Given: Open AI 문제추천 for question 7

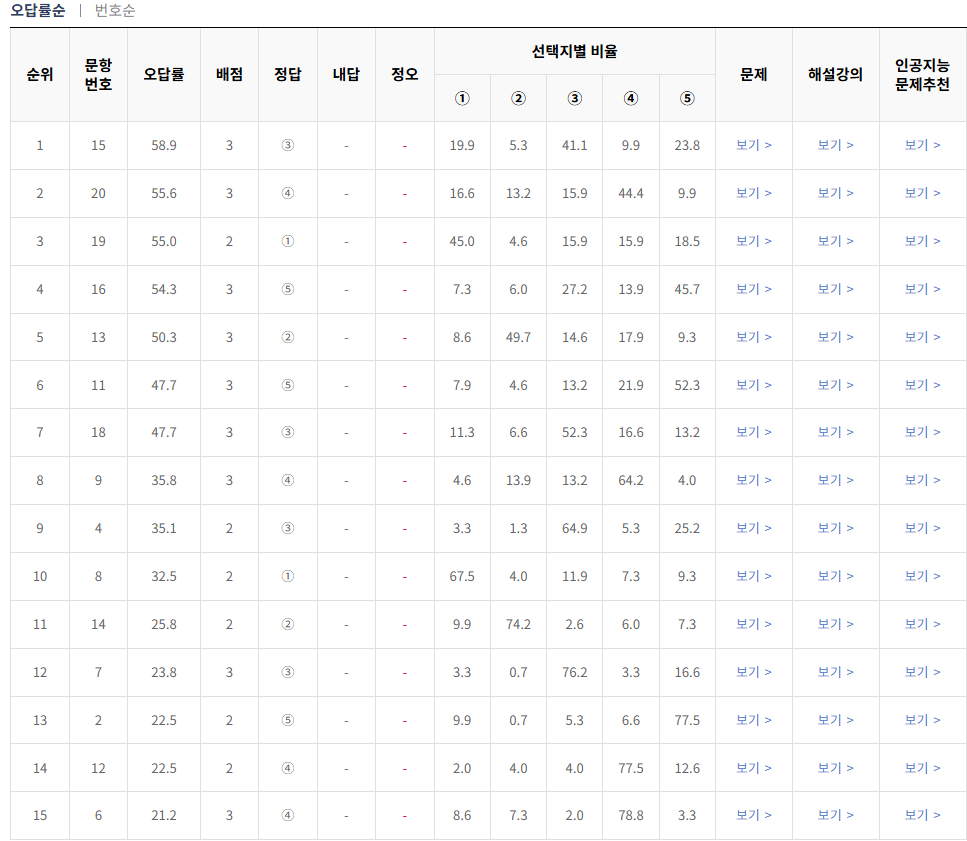Looking at the screenshot, I should point(921,672).
